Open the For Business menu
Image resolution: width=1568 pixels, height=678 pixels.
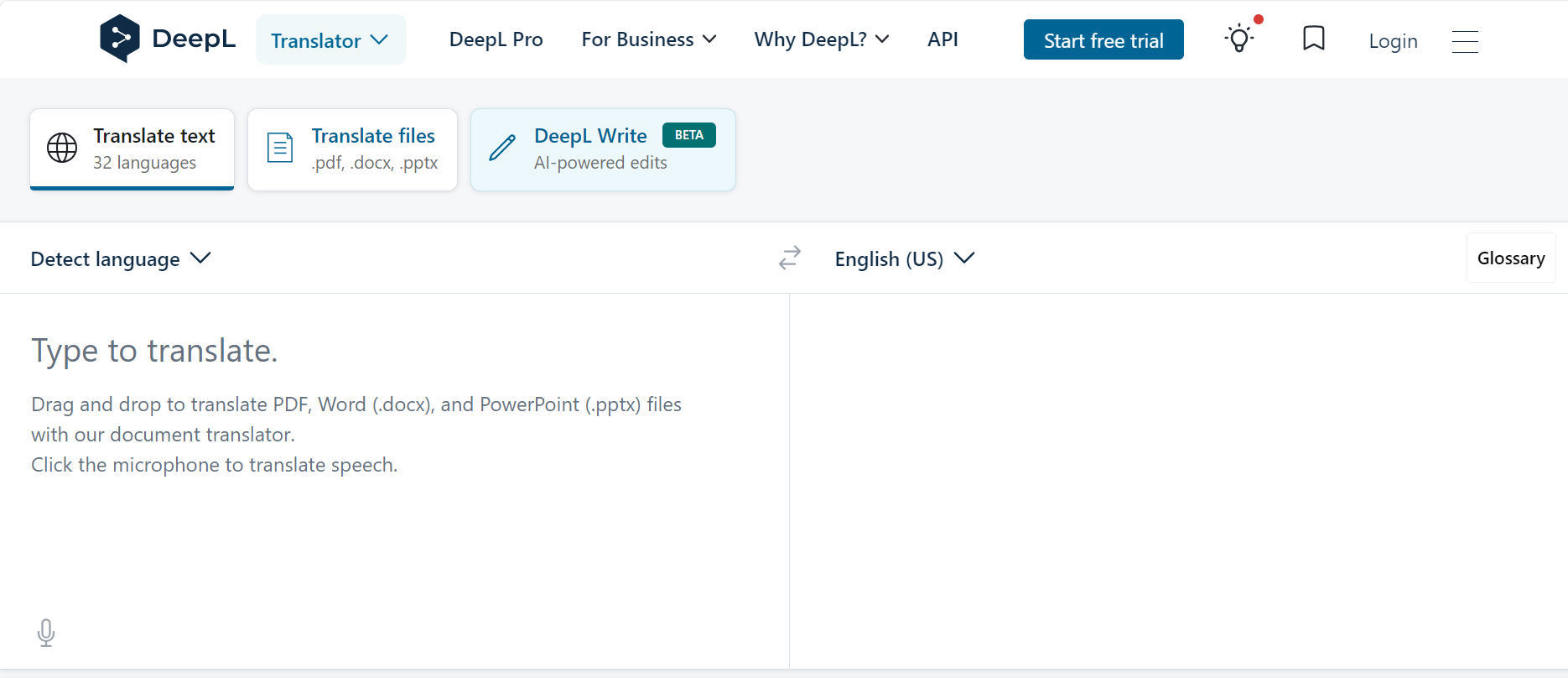point(648,39)
